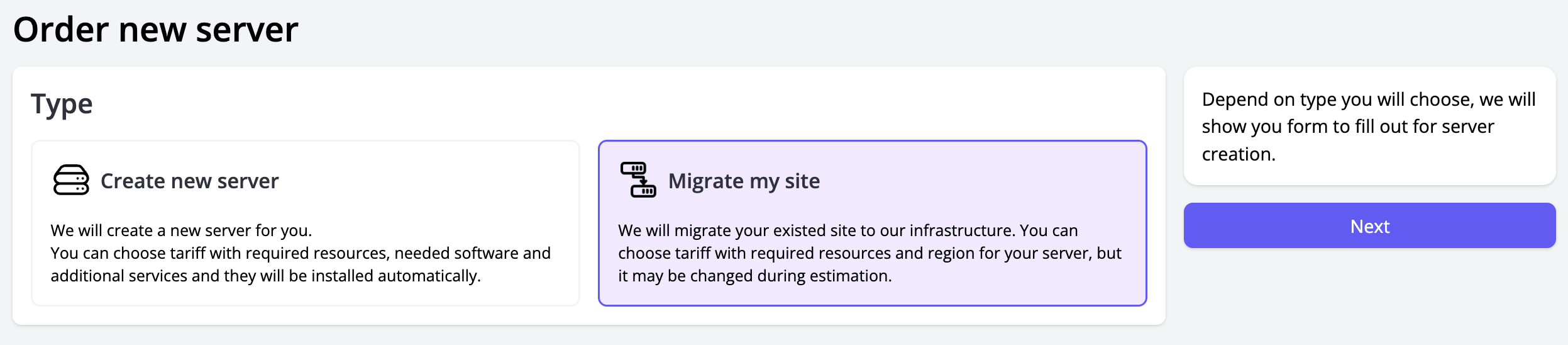Click the 'Order new server' page heading
The width and height of the screenshot is (1568, 345).
click(155, 30)
